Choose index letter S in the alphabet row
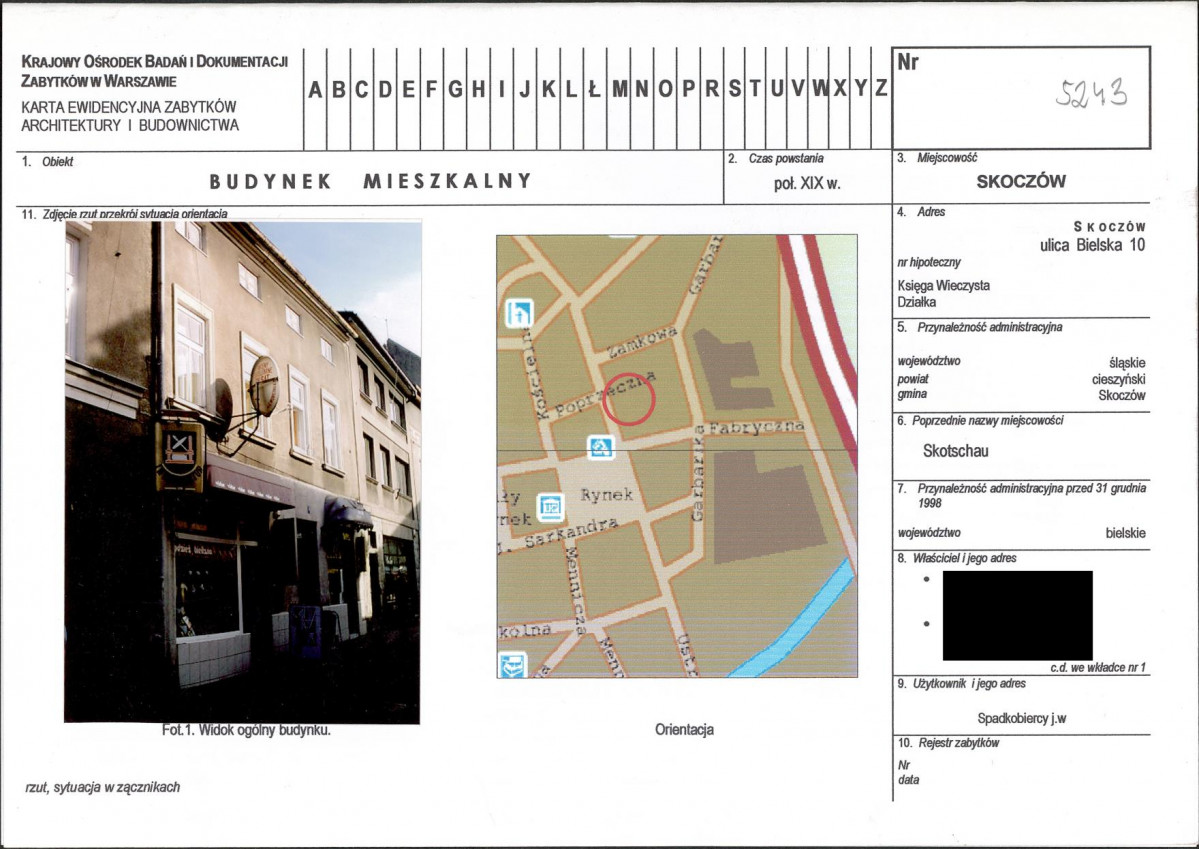Viewport: 1199px width, 849px height. coord(734,89)
